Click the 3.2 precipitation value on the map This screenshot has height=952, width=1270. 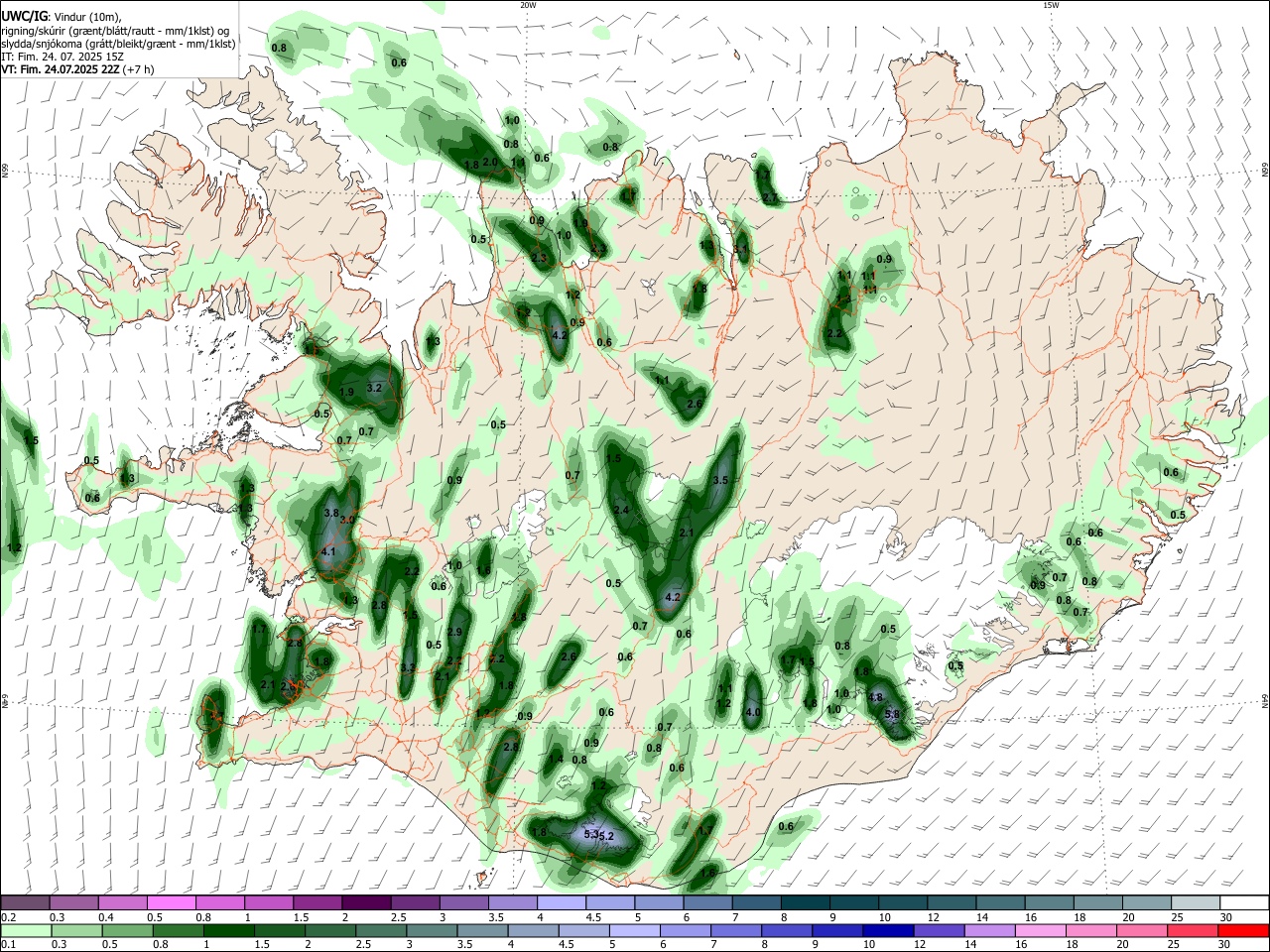pos(374,388)
